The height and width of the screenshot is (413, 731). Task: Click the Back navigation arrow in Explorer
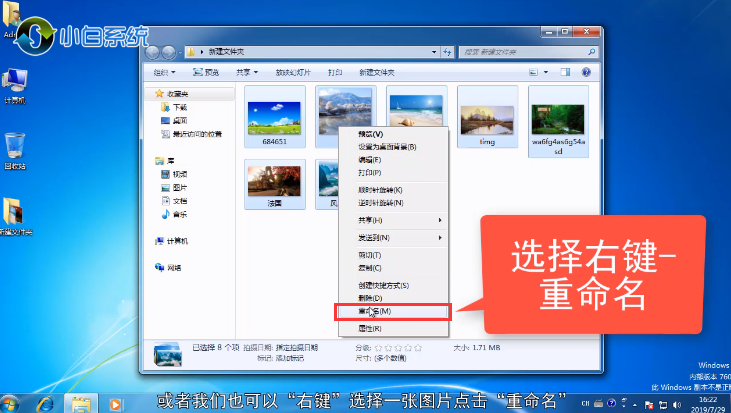click(152, 52)
